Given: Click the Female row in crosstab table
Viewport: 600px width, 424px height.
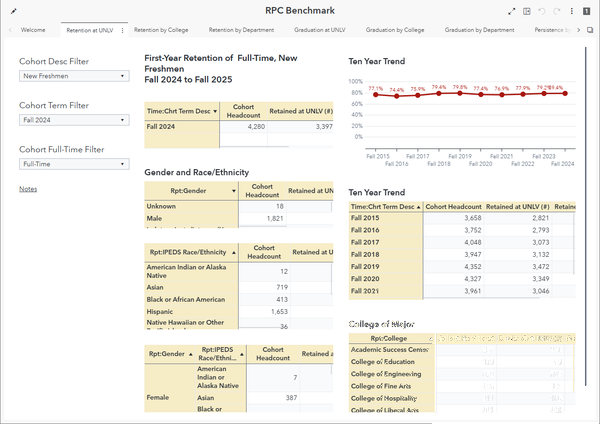Looking at the screenshot, I should pos(158,398).
